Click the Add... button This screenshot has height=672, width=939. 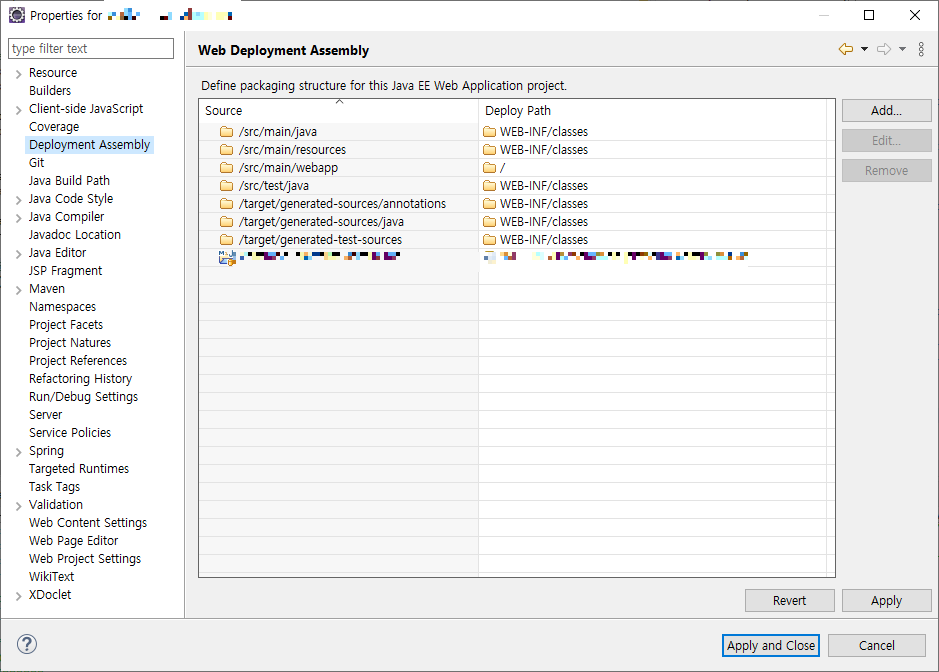point(886,110)
